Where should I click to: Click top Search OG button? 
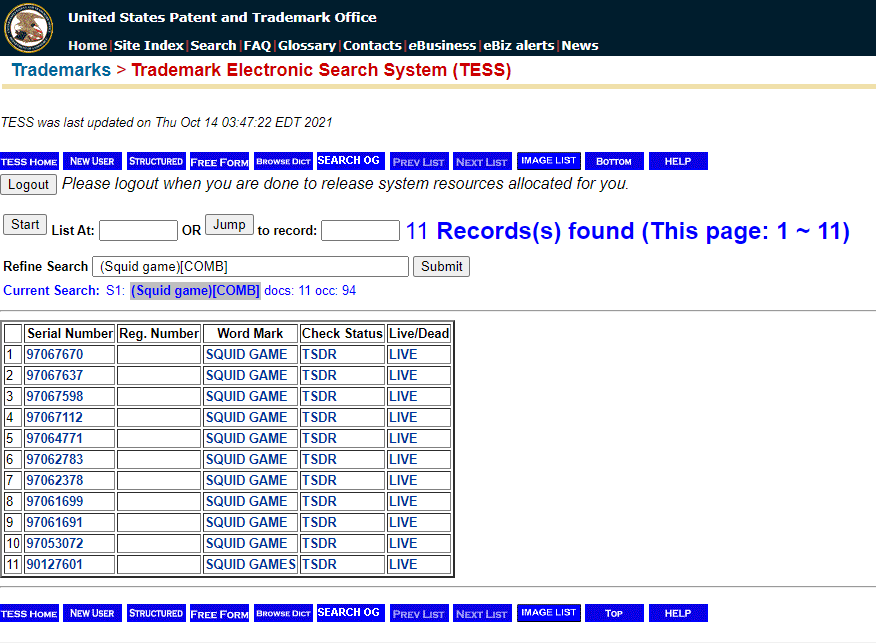(x=350, y=161)
